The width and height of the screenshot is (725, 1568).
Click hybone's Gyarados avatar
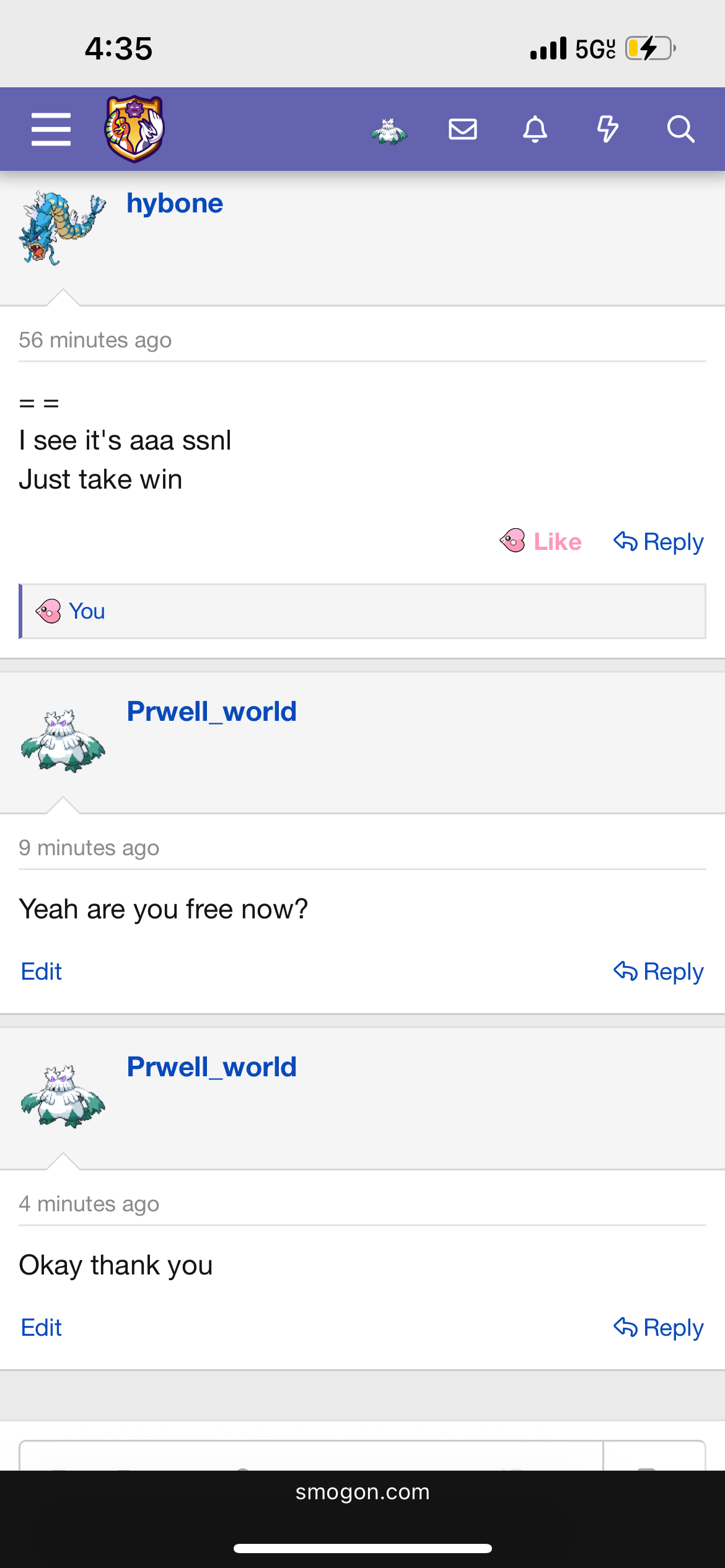pyautogui.click(x=63, y=227)
